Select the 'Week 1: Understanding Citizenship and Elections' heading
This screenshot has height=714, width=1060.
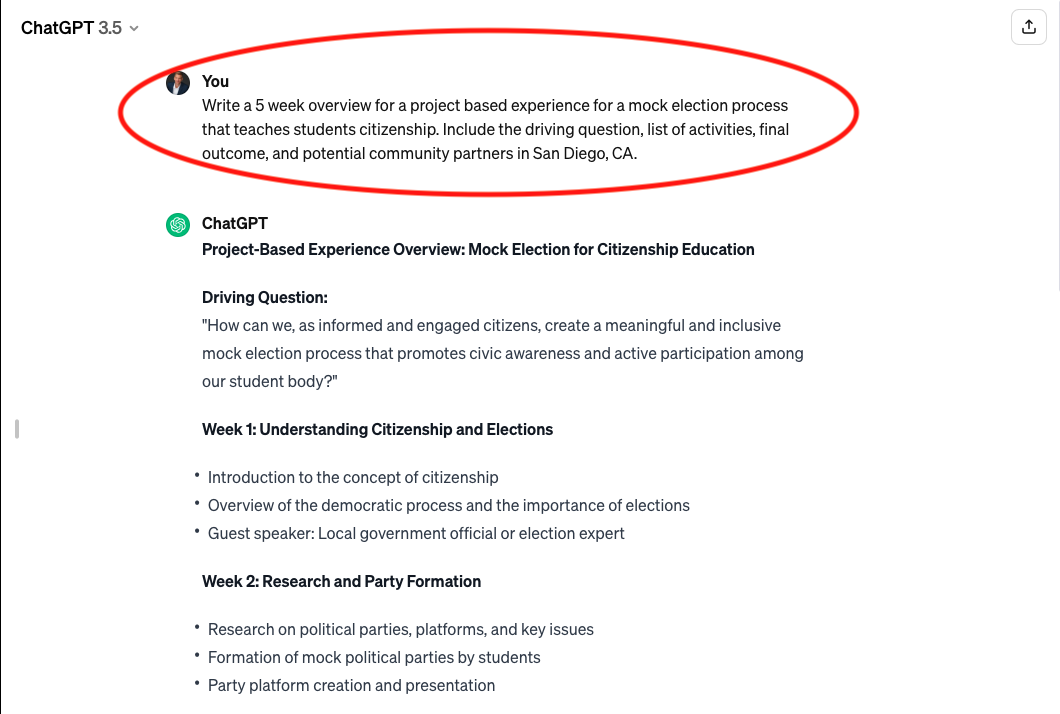pos(377,429)
